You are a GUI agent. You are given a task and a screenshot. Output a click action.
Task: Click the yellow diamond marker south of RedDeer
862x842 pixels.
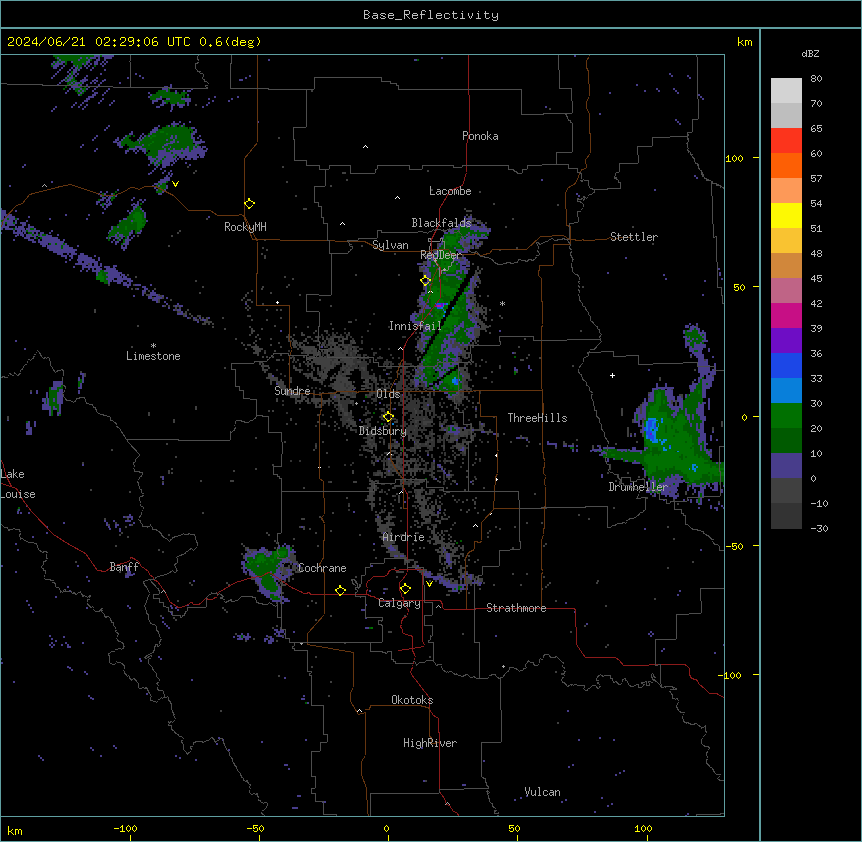point(425,281)
